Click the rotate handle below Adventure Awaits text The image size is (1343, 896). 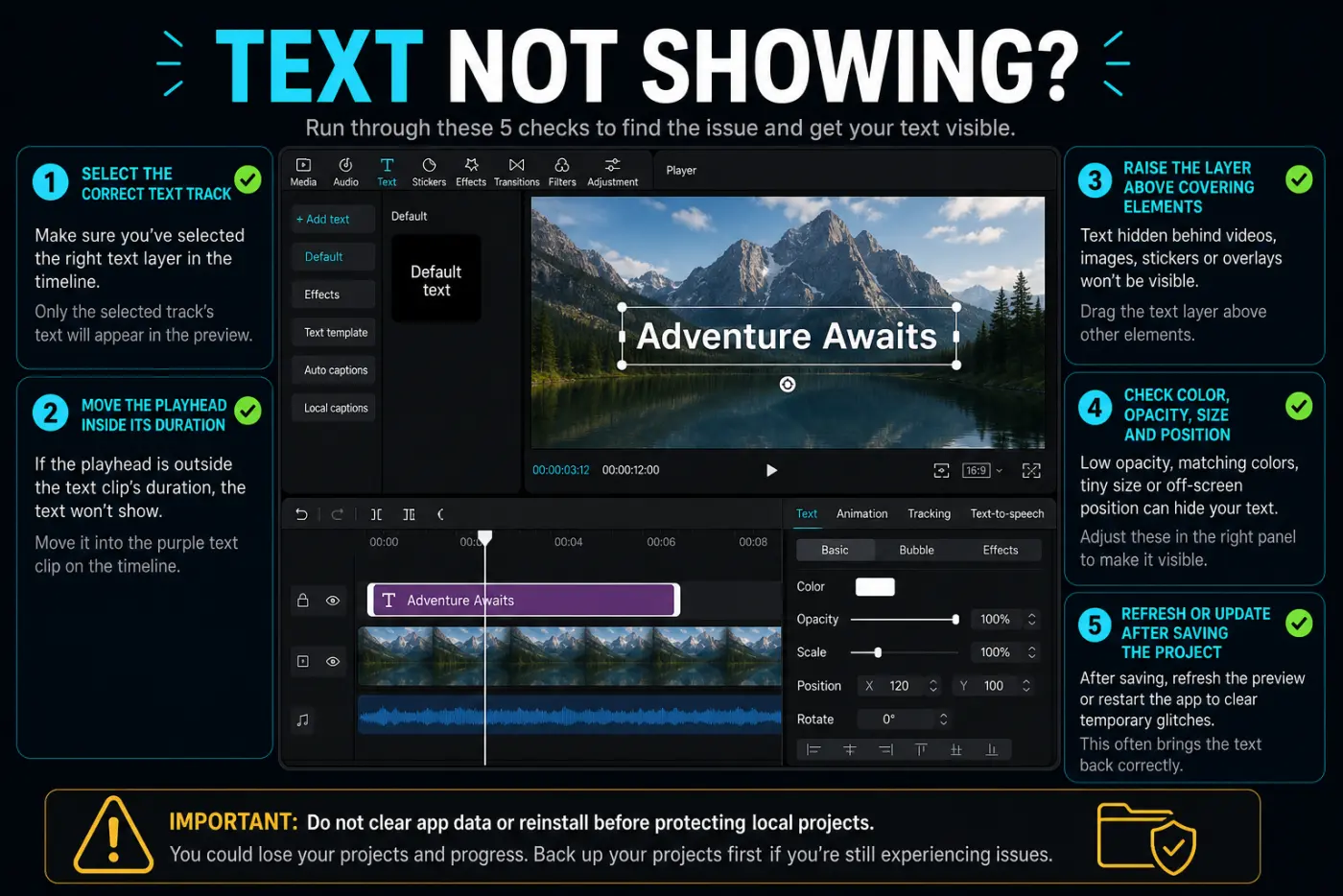pyautogui.click(x=788, y=385)
